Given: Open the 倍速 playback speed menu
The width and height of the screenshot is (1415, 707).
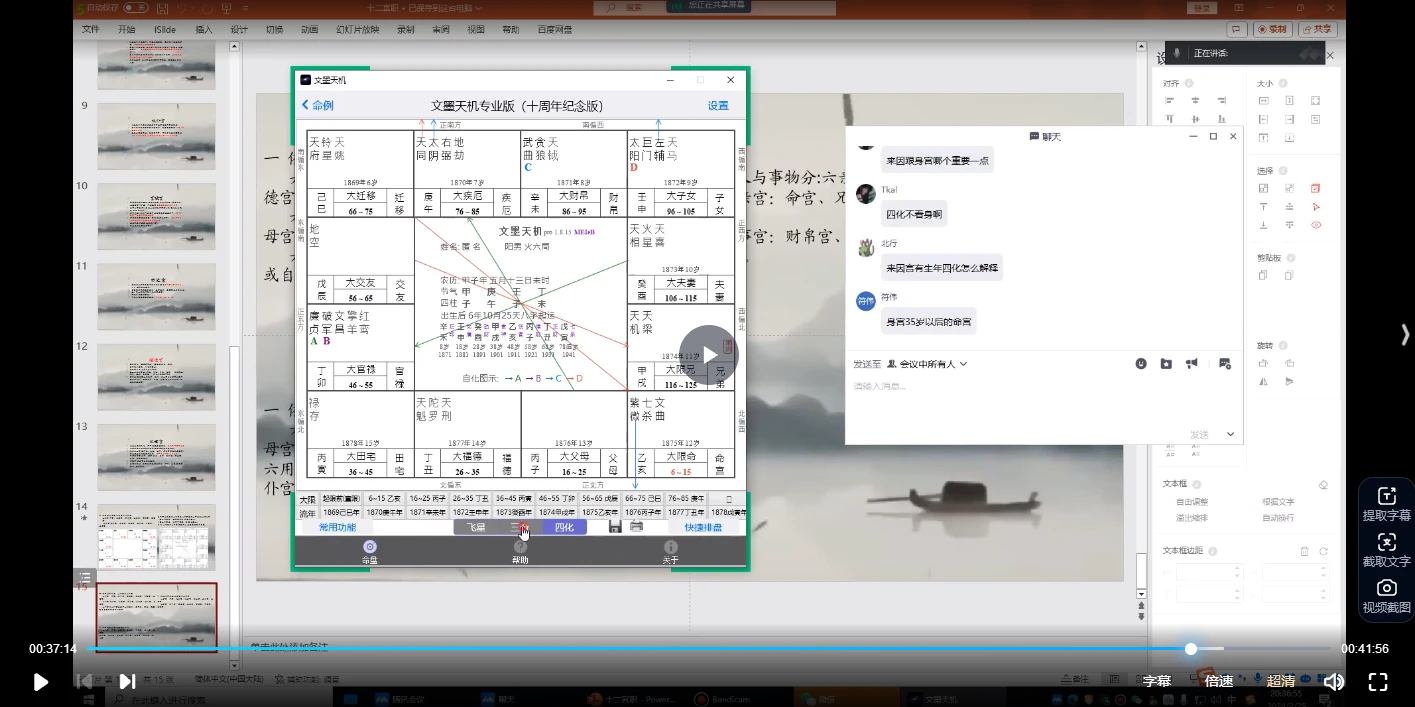Looking at the screenshot, I should click(x=1219, y=682).
